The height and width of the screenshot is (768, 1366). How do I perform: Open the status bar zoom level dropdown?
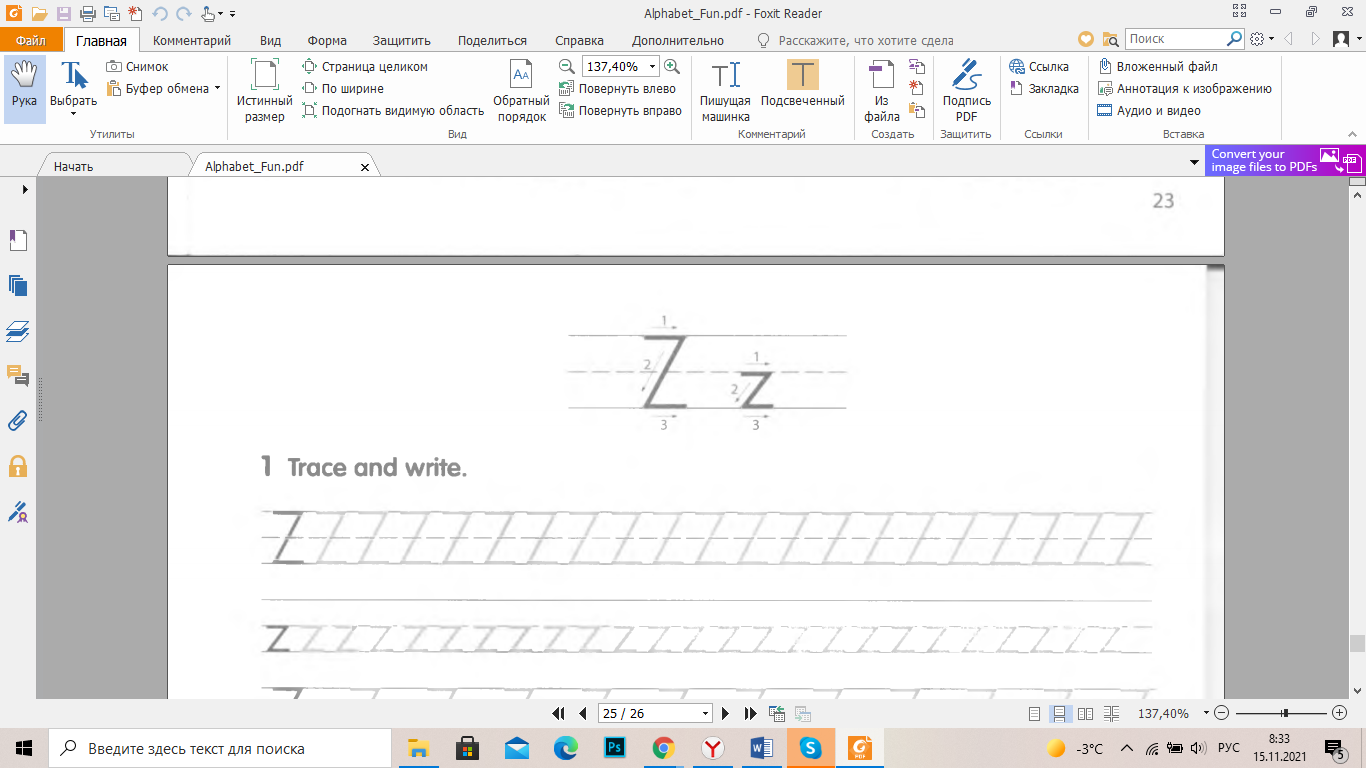1206,714
